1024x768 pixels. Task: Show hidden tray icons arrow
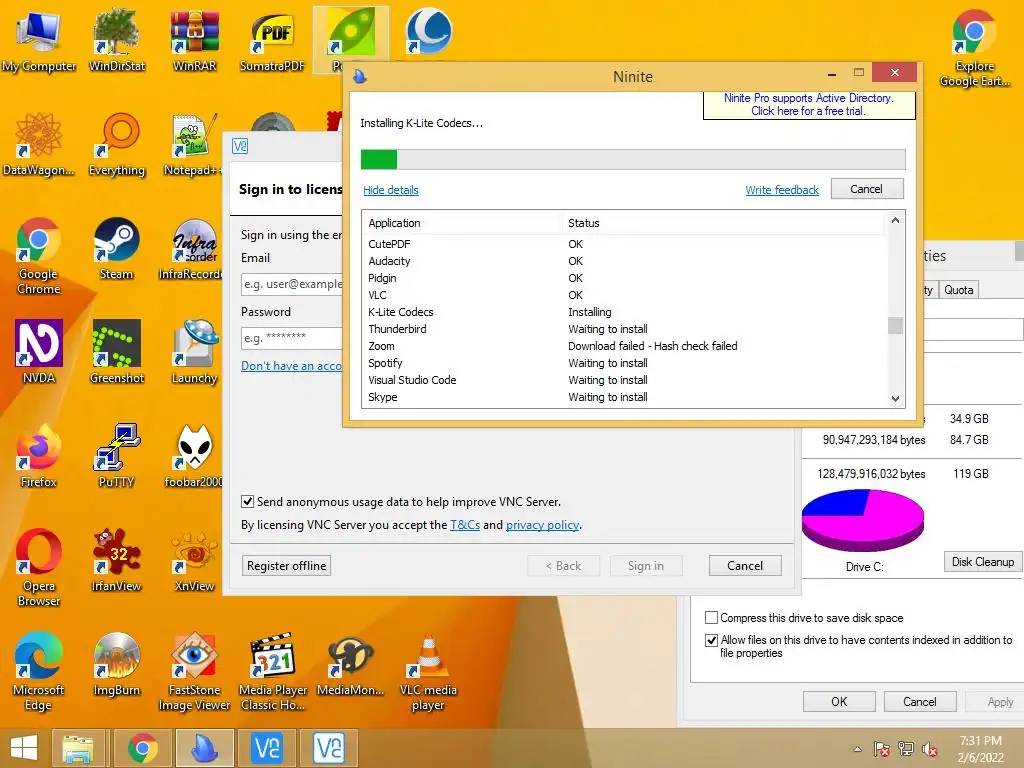point(857,749)
